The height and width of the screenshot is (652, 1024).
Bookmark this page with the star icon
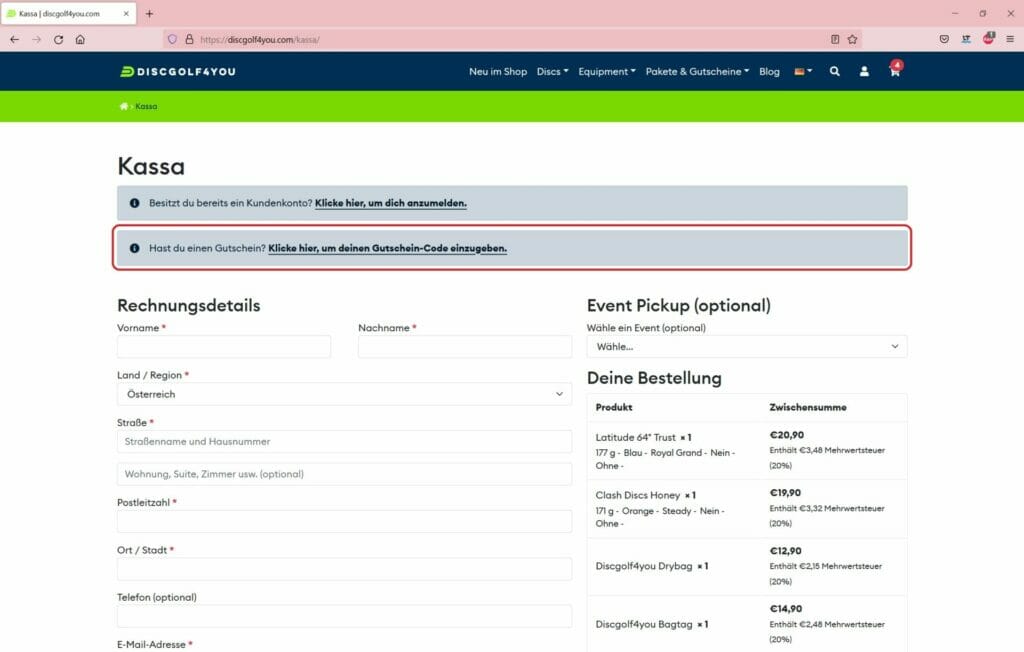852,40
